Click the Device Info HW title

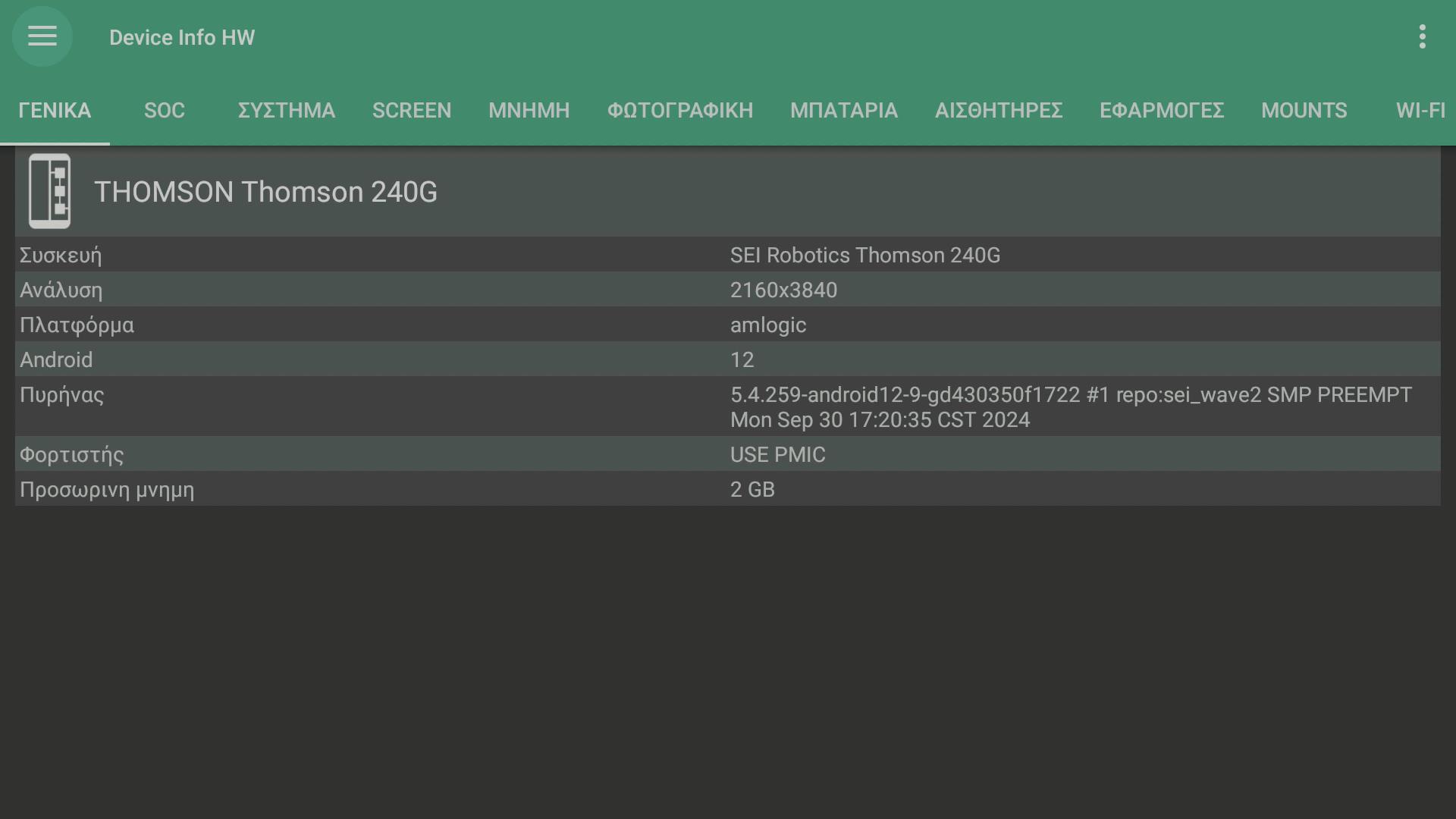pos(182,38)
